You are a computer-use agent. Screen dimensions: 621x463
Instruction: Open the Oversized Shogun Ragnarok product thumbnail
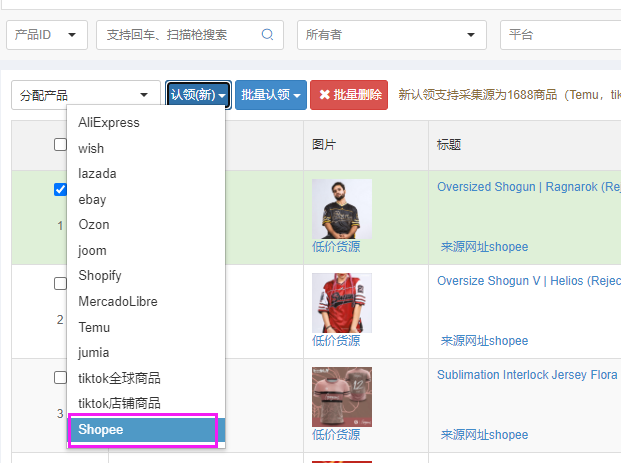(342, 209)
